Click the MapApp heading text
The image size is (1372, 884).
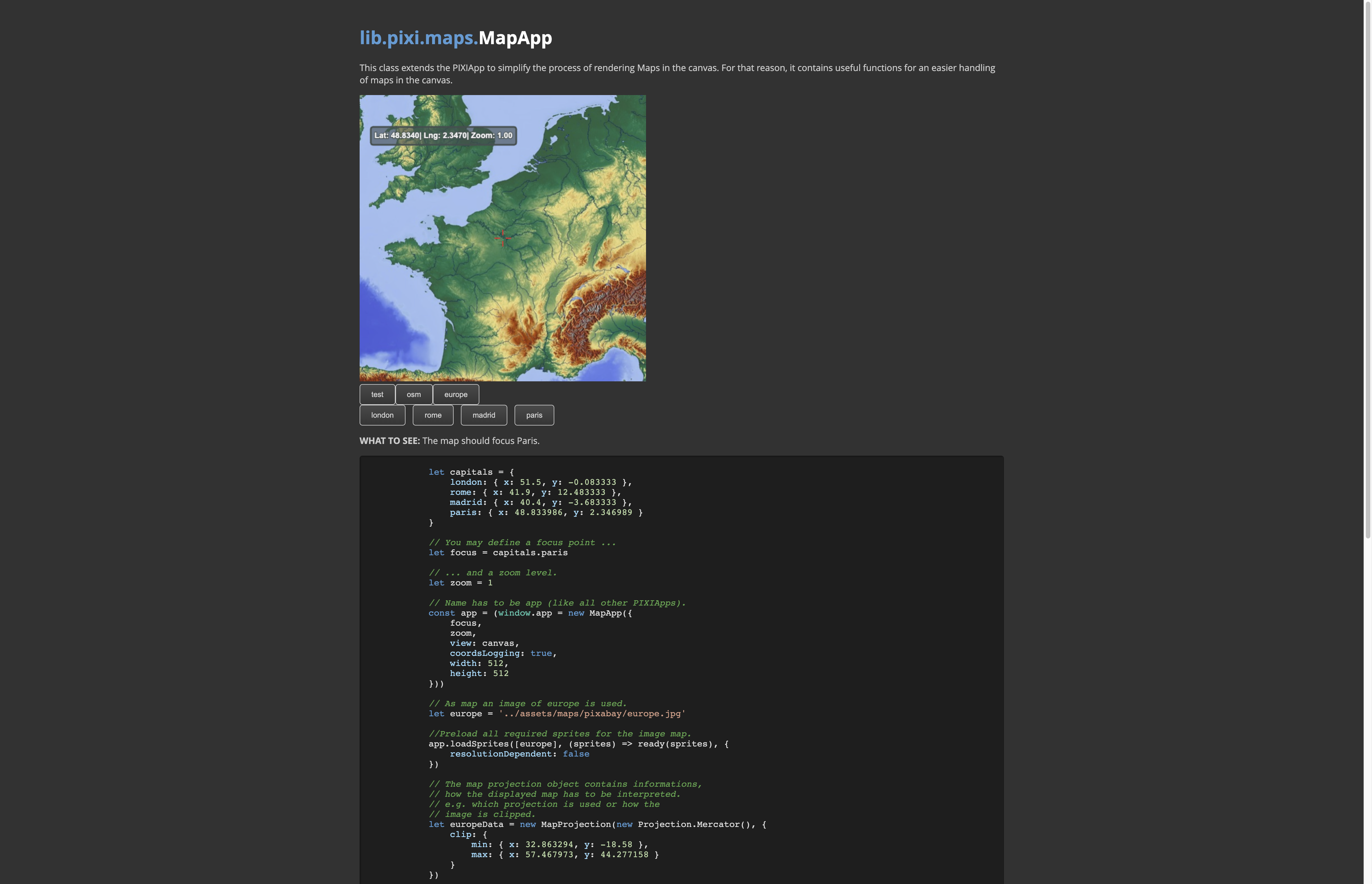tap(515, 38)
